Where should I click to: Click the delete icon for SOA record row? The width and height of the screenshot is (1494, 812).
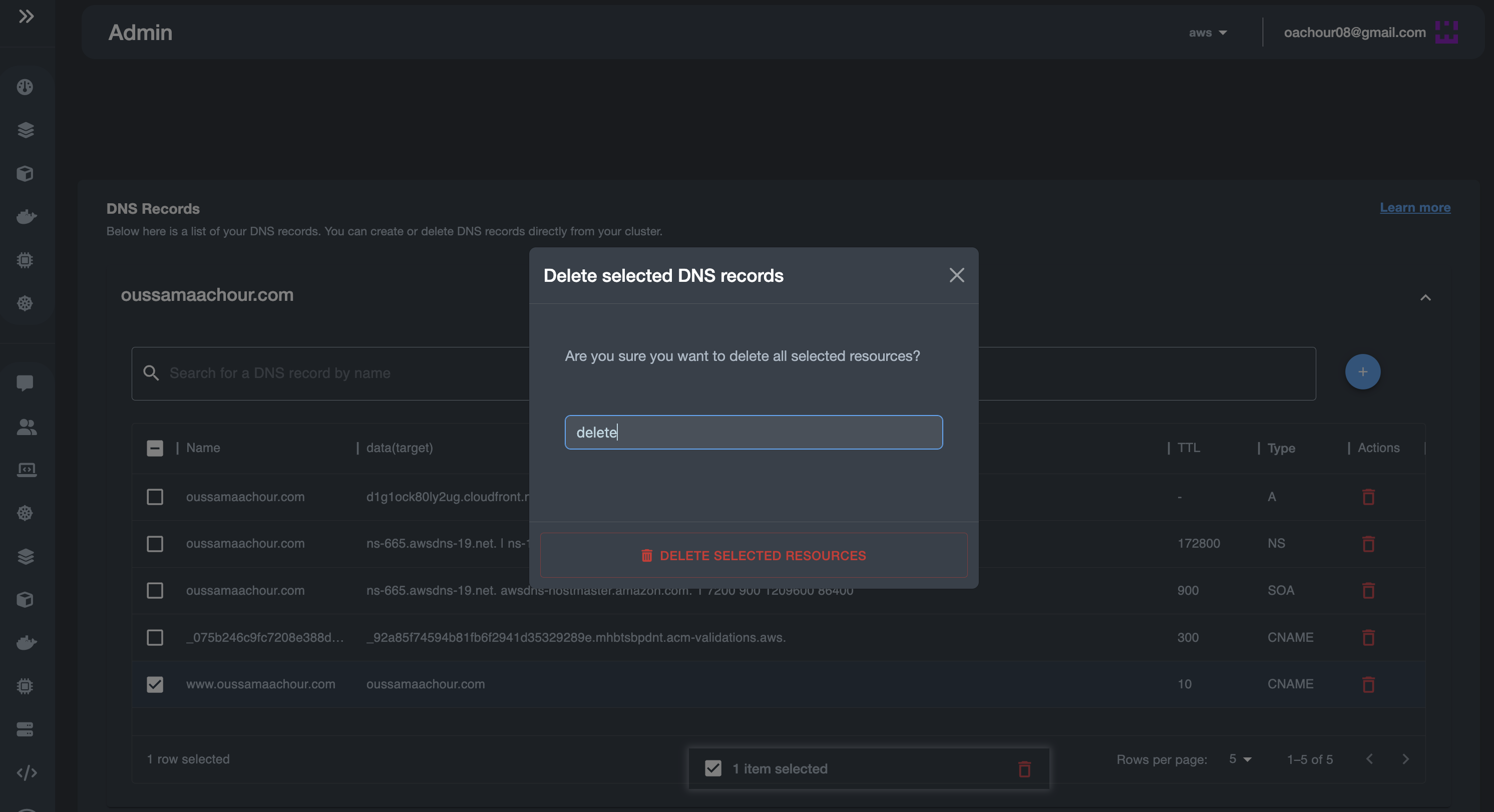[1369, 589]
